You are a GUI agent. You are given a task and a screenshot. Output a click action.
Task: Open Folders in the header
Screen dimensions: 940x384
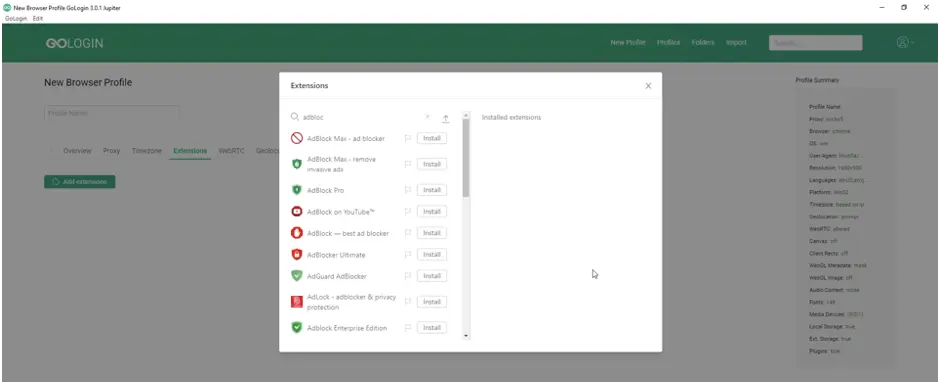tap(703, 43)
